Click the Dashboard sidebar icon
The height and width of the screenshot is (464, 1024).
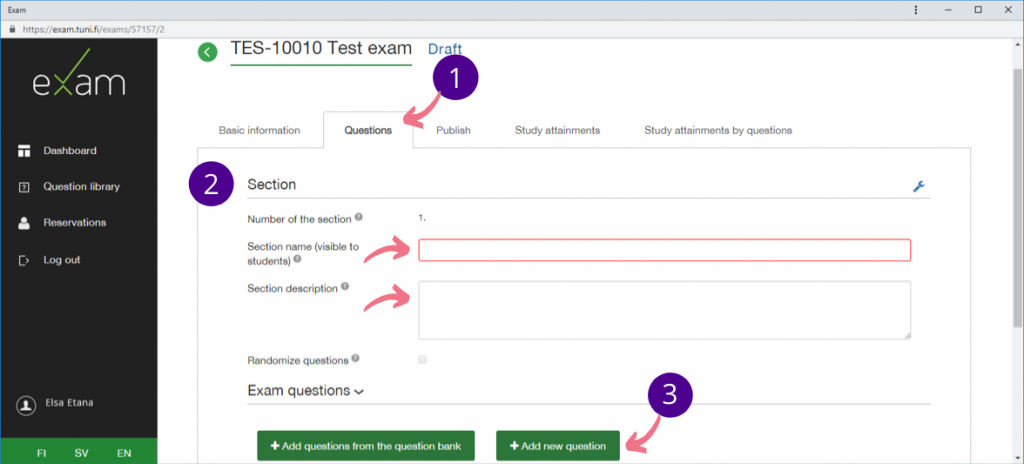point(24,151)
